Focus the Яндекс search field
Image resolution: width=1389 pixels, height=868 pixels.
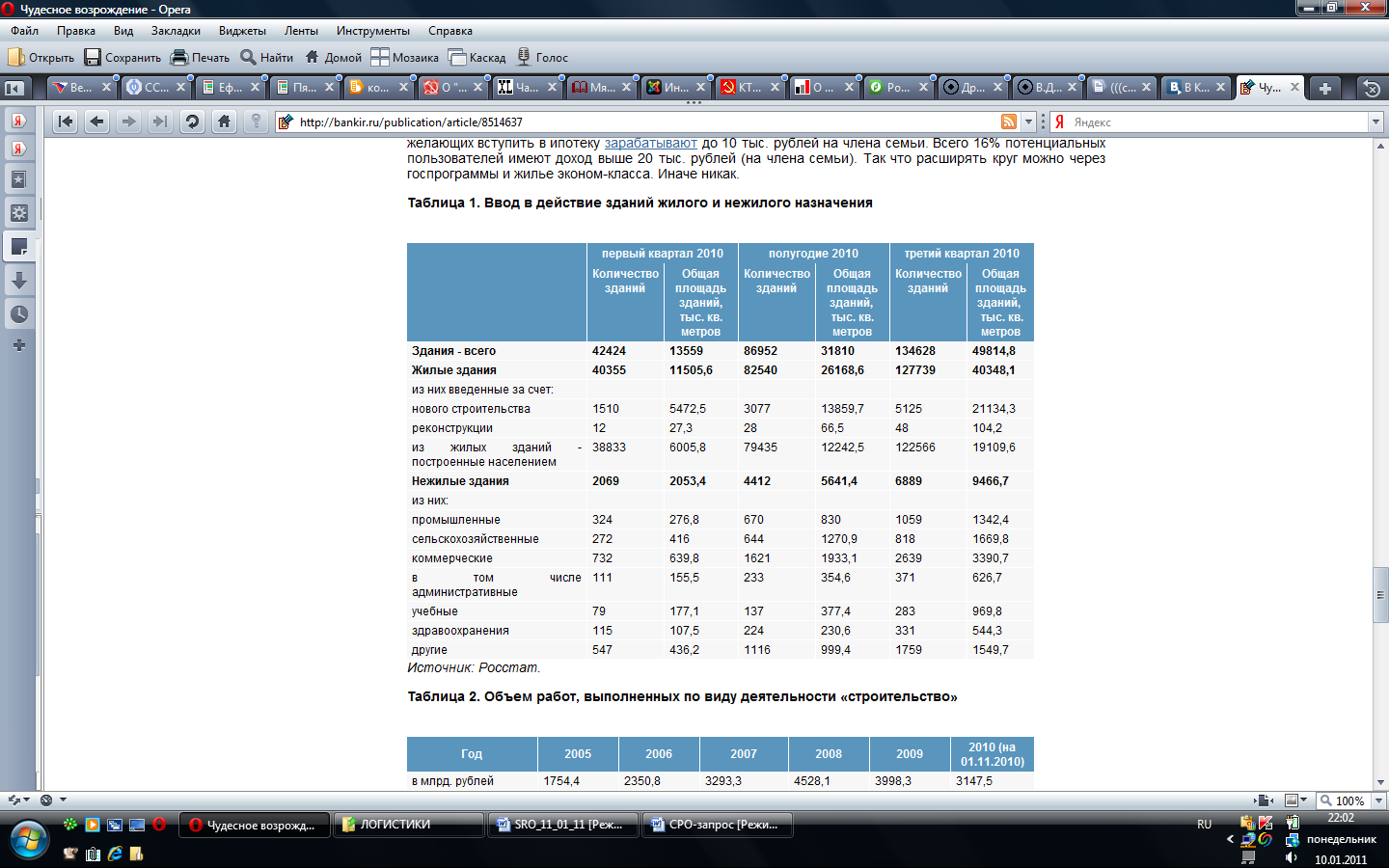click(1218, 122)
